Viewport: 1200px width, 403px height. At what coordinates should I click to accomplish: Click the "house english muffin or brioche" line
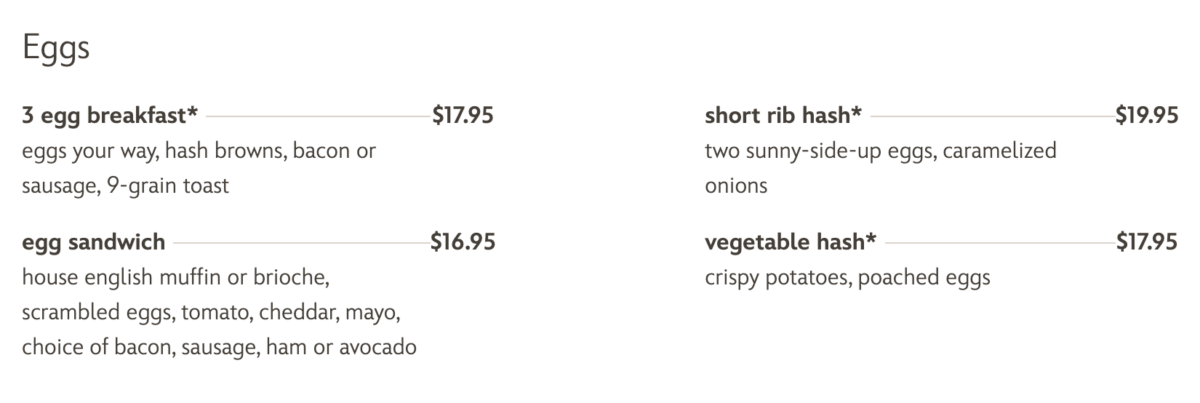[x=175, y=277]
